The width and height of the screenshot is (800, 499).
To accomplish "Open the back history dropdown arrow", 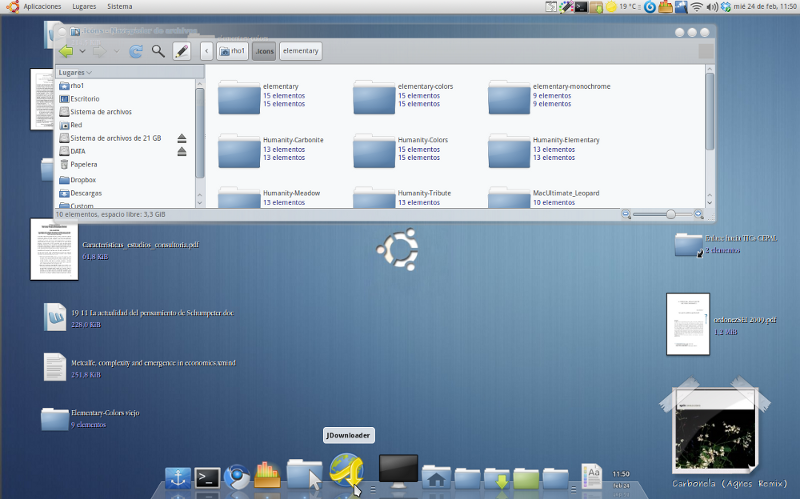I will [82, 51].
